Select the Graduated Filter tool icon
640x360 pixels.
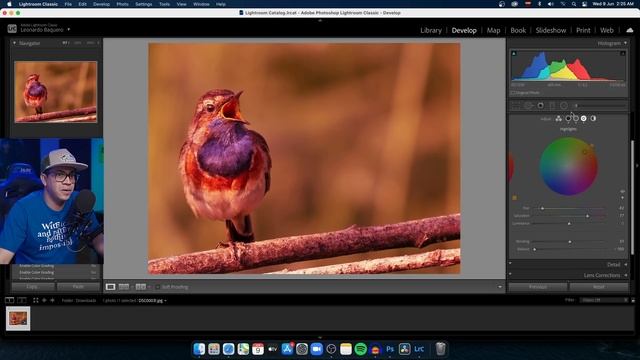[x=552, y=106]
